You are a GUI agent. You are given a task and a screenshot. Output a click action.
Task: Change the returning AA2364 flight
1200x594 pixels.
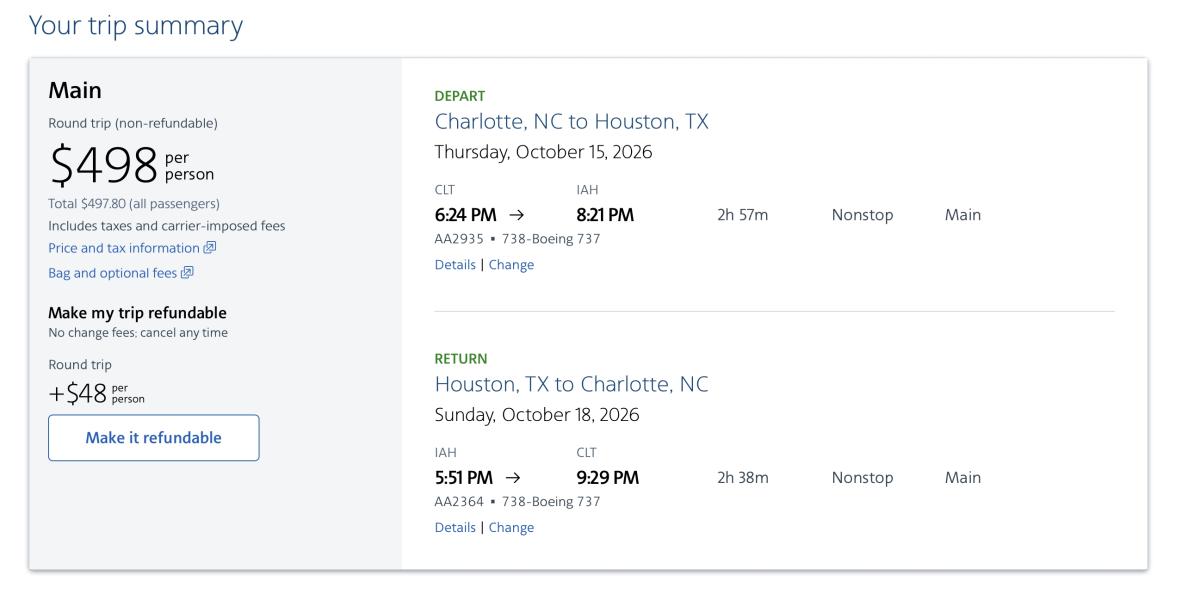click(511, 528)
